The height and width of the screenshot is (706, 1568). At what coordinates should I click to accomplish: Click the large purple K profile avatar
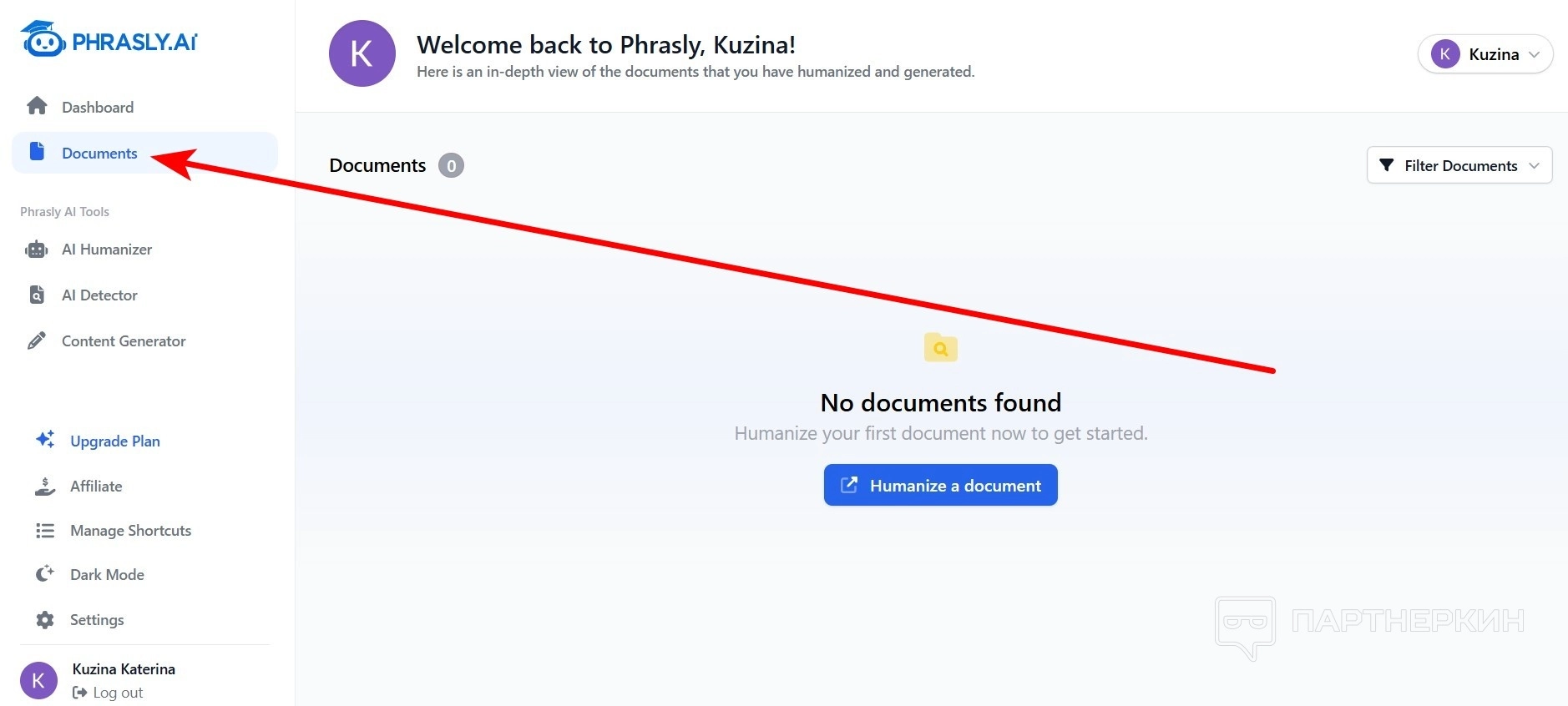tap(362, 53)
